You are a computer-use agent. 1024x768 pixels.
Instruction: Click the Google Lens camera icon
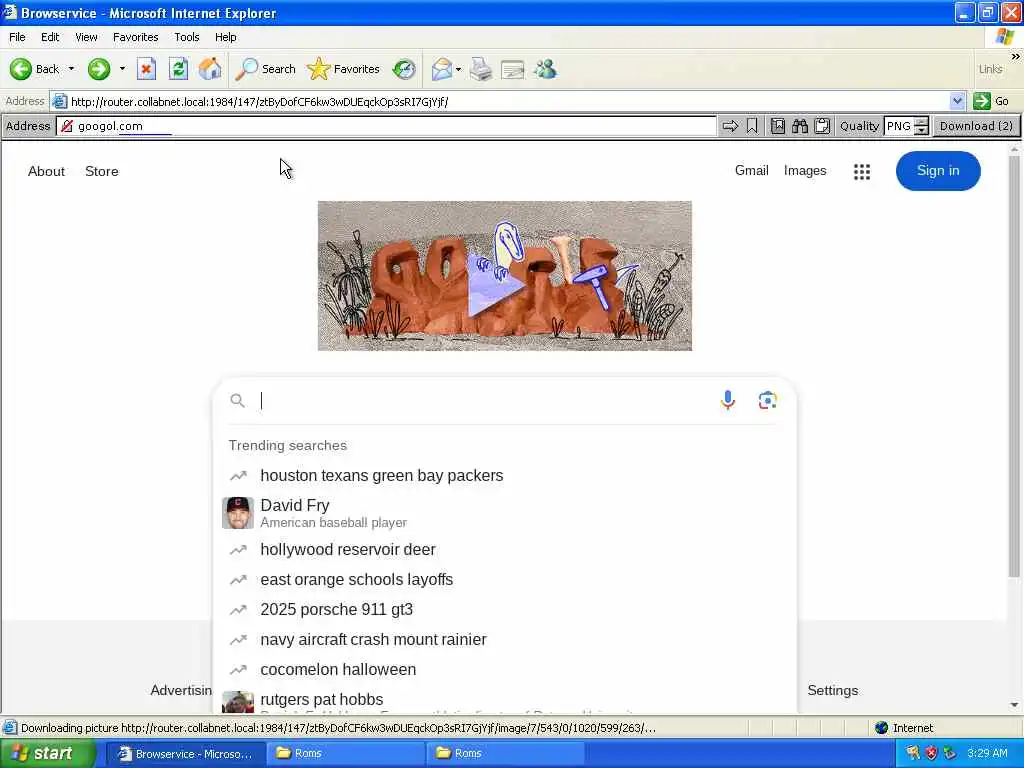pyautogui.click(x=767, y=400)
